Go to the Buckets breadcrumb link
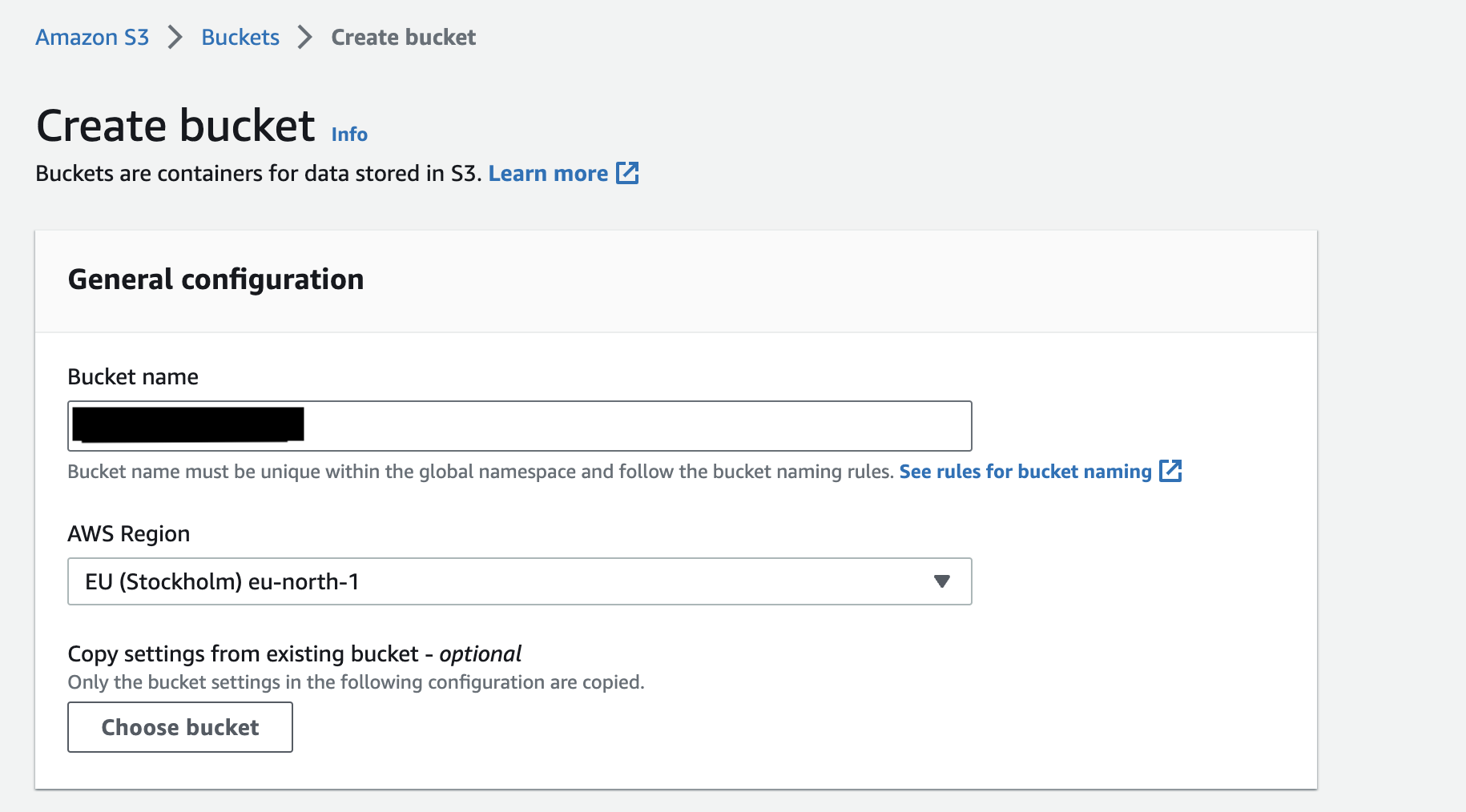The height and width of the screenshot is (812, 1466). click(x=240, y=38)
